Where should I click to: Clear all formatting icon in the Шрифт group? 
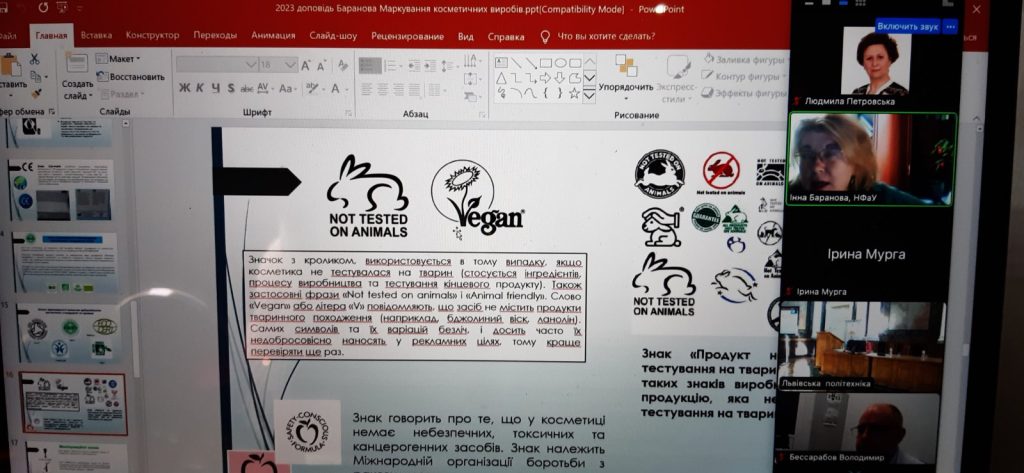343,65
